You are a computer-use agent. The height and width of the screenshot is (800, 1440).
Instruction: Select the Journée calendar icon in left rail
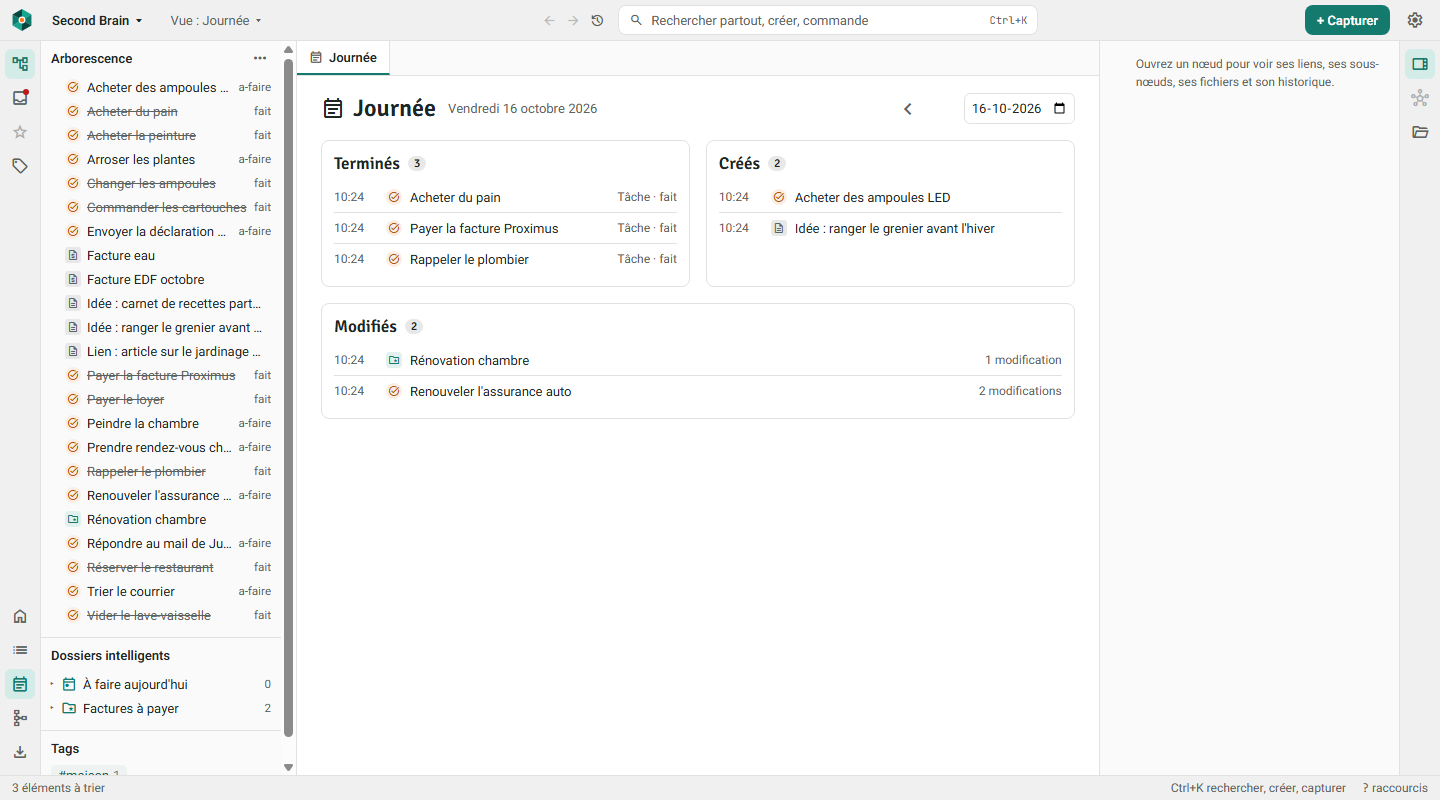[x=20, y=684]
